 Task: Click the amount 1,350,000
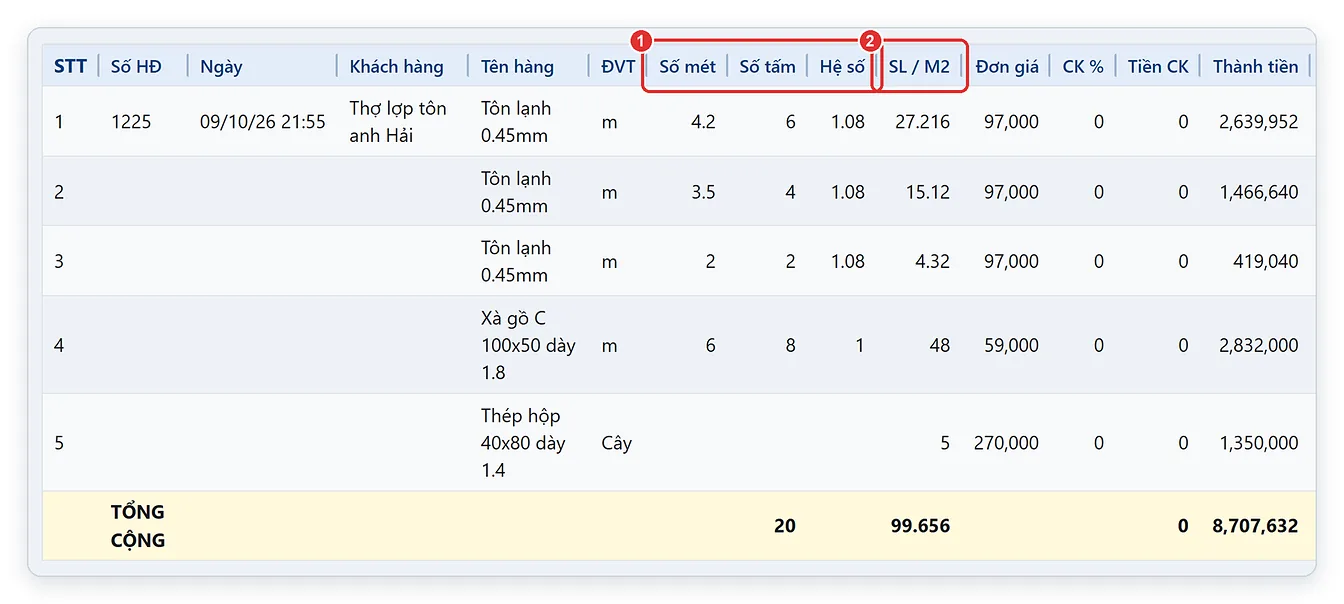tap(1258, 443)
